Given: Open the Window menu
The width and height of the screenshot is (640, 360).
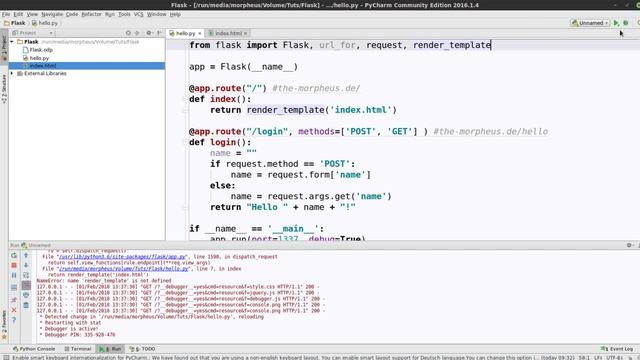Looking at the screenshot, I should 156,14.
